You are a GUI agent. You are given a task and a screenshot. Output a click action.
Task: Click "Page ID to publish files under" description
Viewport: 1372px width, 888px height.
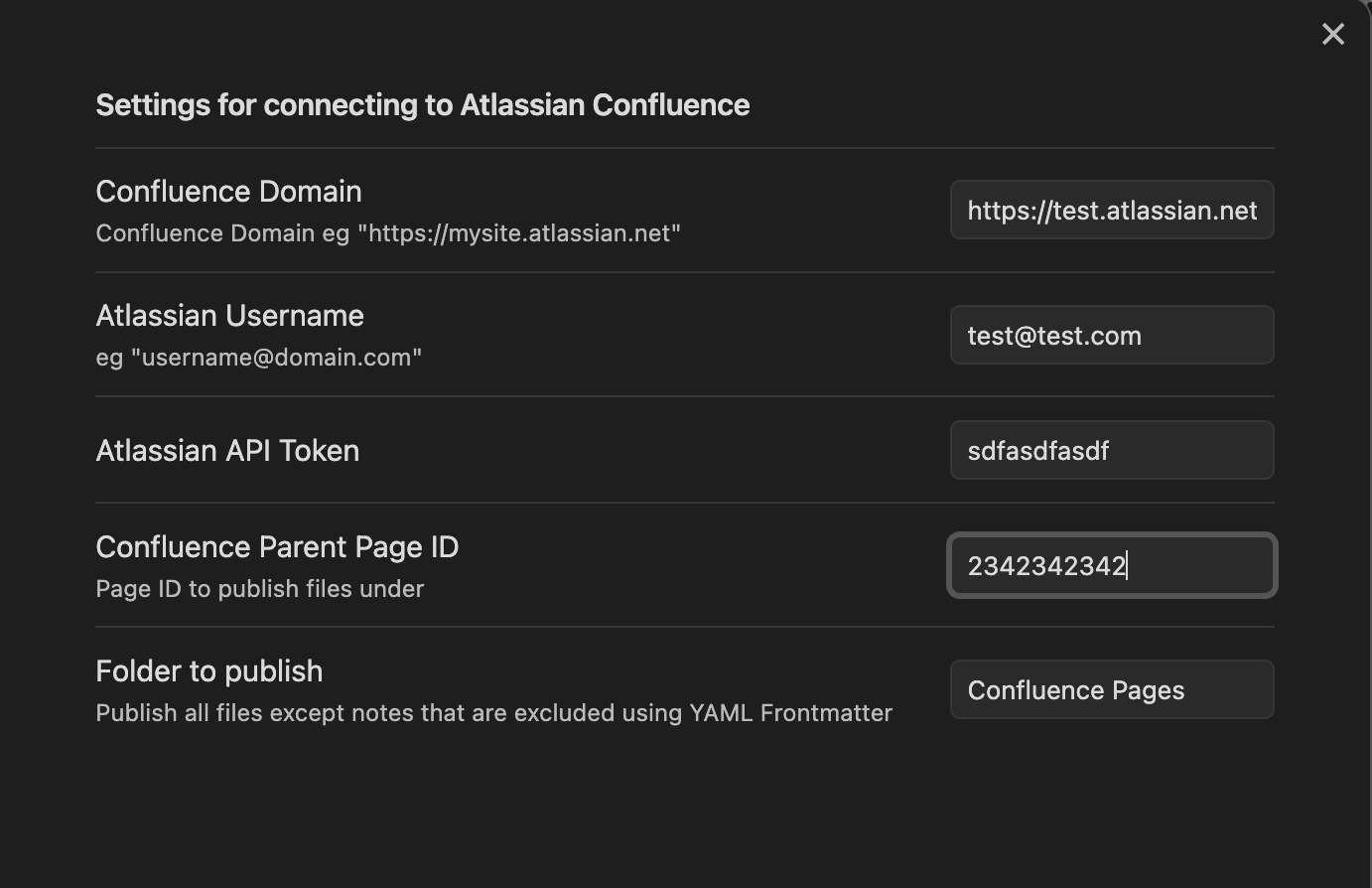pyautogui.click(x=259, y=589)
